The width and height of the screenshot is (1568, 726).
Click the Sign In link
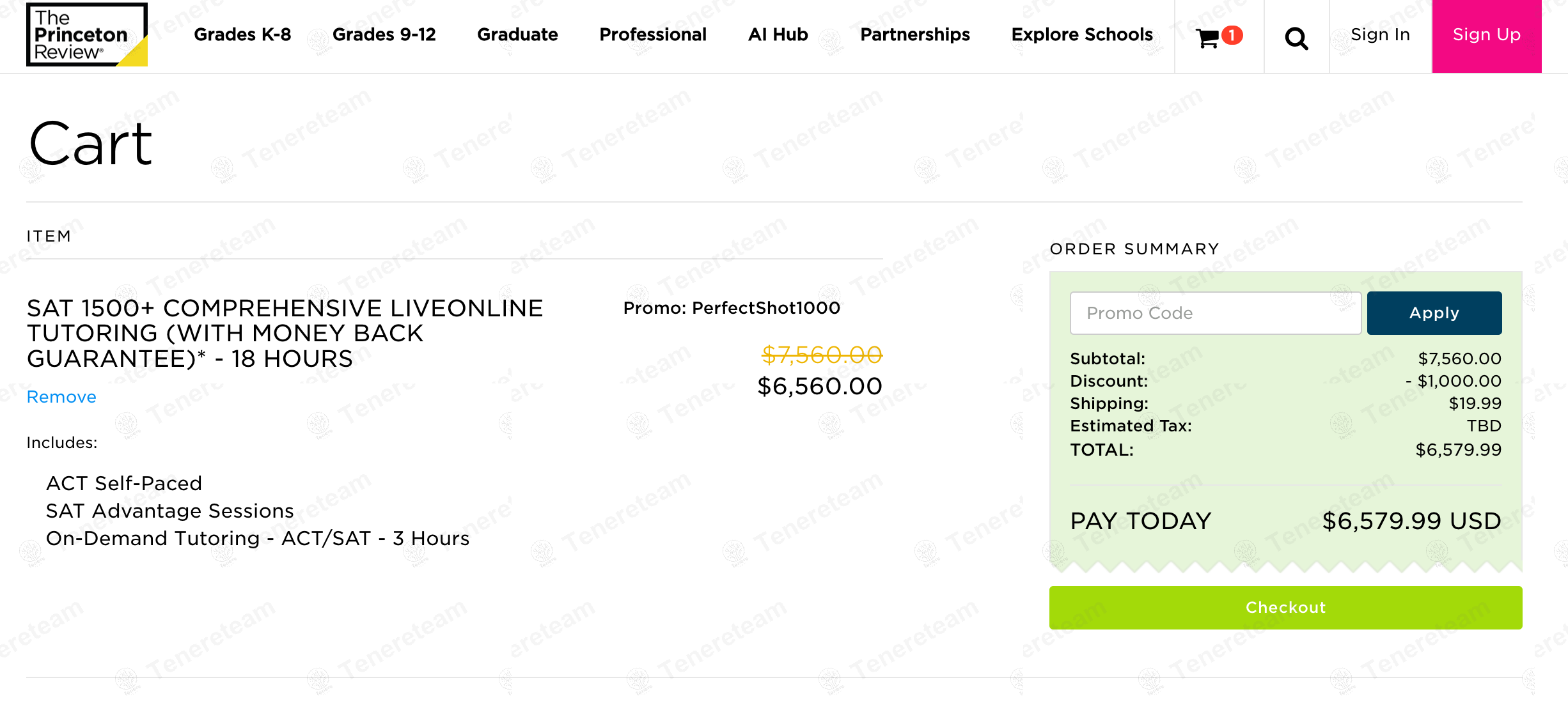pos(1380,35)
